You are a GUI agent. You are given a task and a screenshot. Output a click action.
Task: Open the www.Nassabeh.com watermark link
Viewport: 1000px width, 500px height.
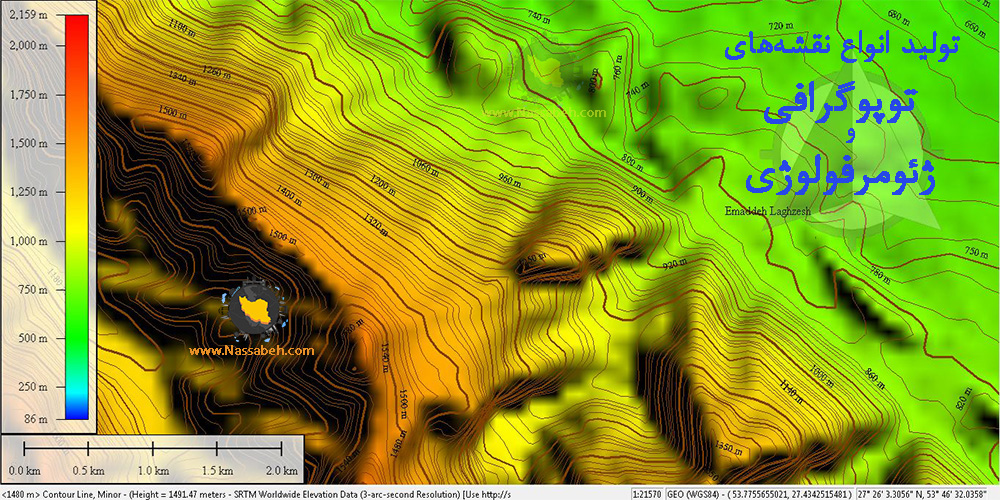(x=251, y=351)
